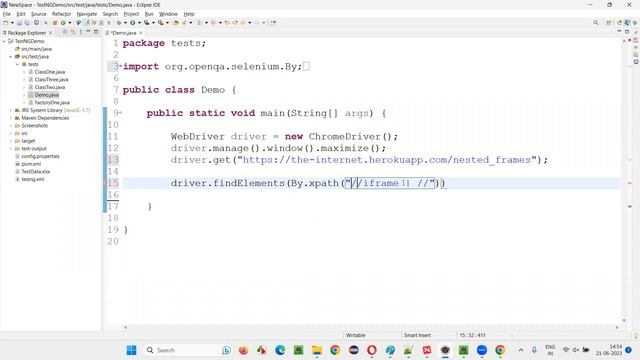Image resolution: width=640 pixels, height=360 pixels.
Task: Select config.properties file
Action: pos(40,156)
